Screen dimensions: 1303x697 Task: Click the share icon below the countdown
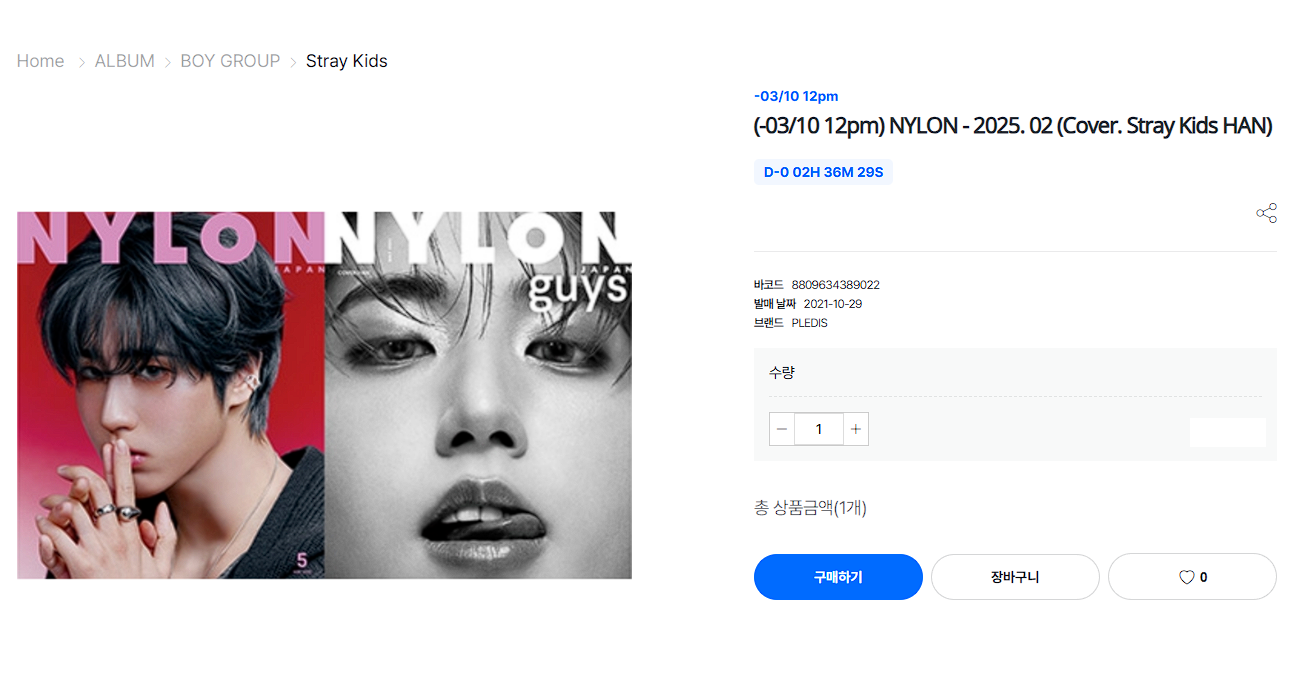(1266, 213)
